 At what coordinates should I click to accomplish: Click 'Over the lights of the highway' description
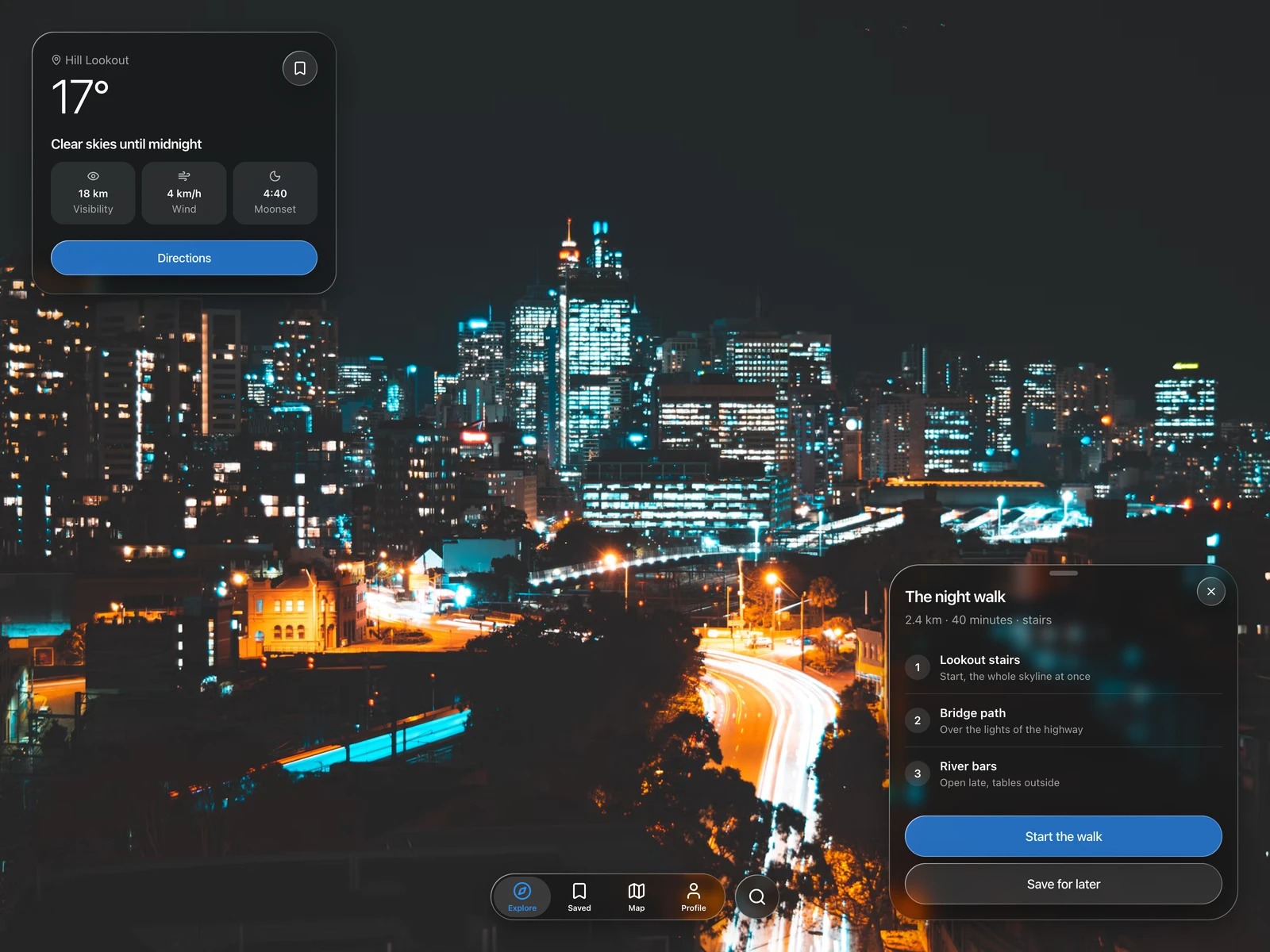pyautogui.click(x=1011, y=730)
